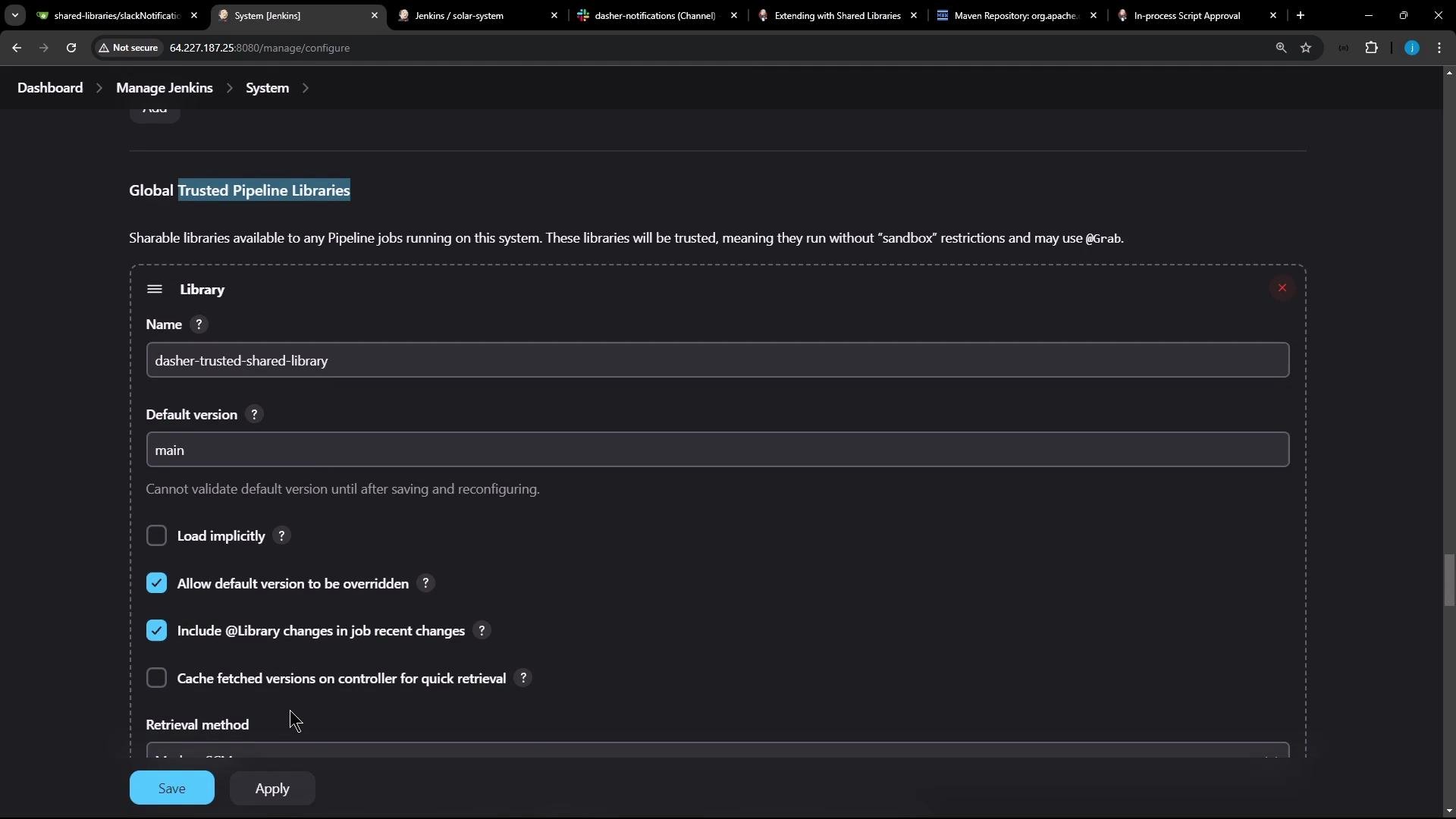Image resolution: width=1456 pixels, height=819 pixels.
Task: Go back in browser history
Action: click(x=17, y=48)
